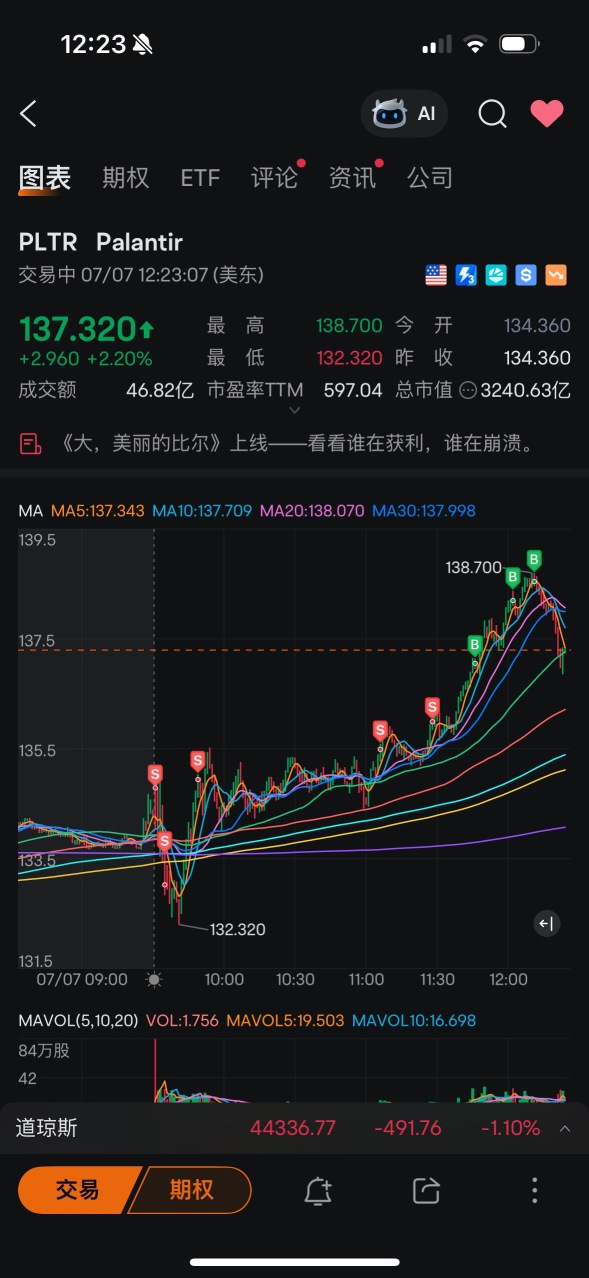
Task: Tap the Wi-Fi icon in status bar
Action: click(476, 44)
